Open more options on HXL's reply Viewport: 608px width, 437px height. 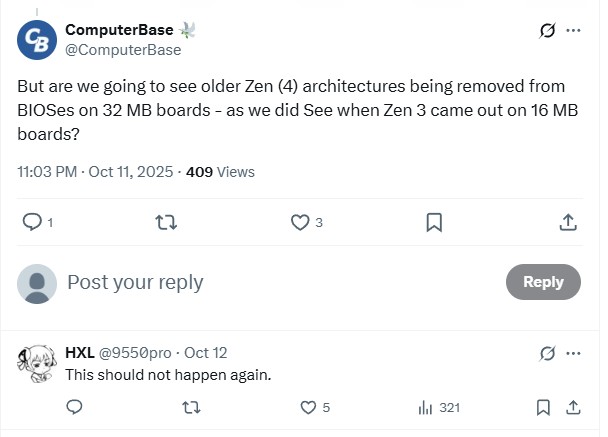point(574,353)
